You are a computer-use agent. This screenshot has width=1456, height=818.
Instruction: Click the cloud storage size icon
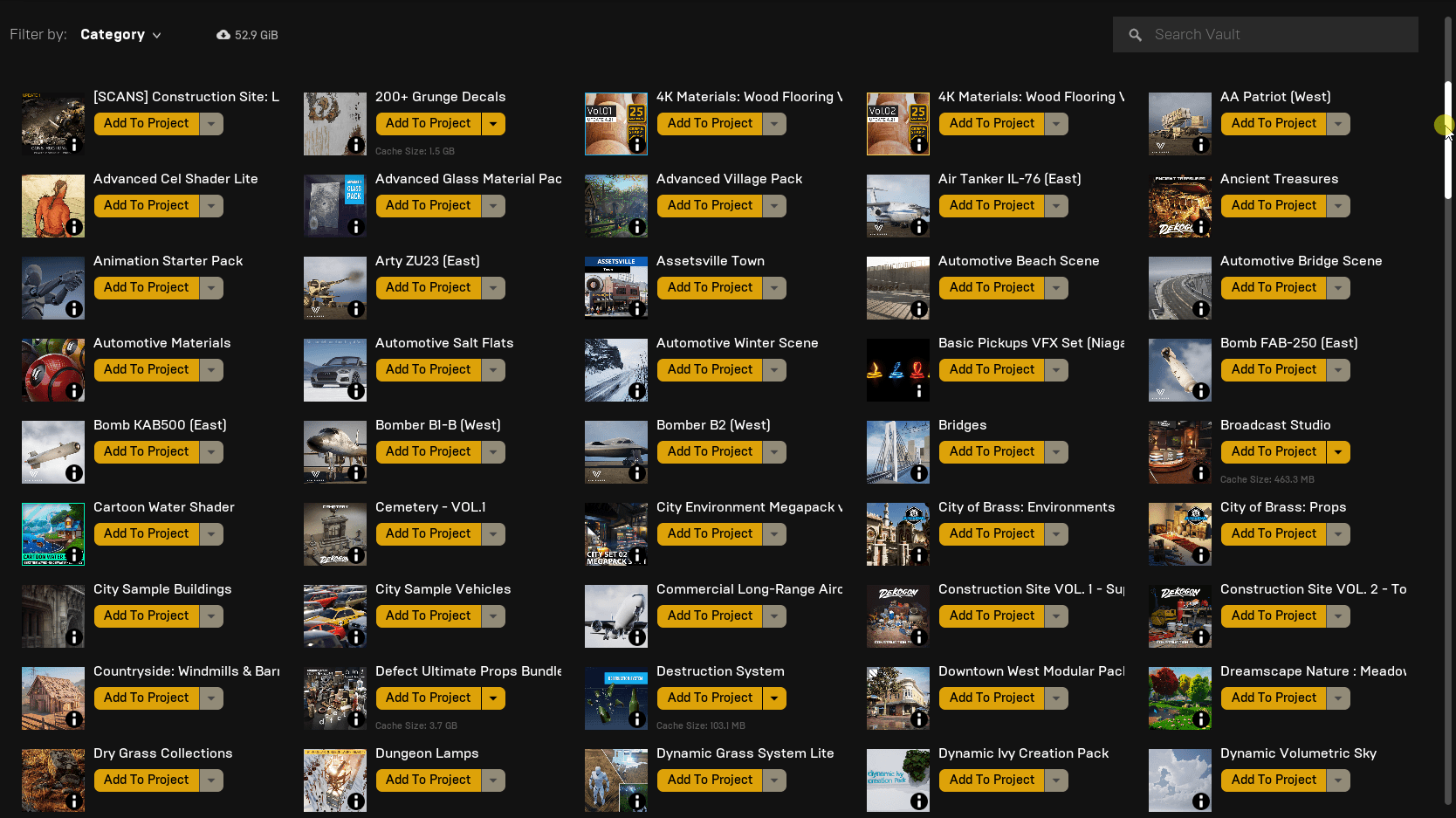point(223,35)
